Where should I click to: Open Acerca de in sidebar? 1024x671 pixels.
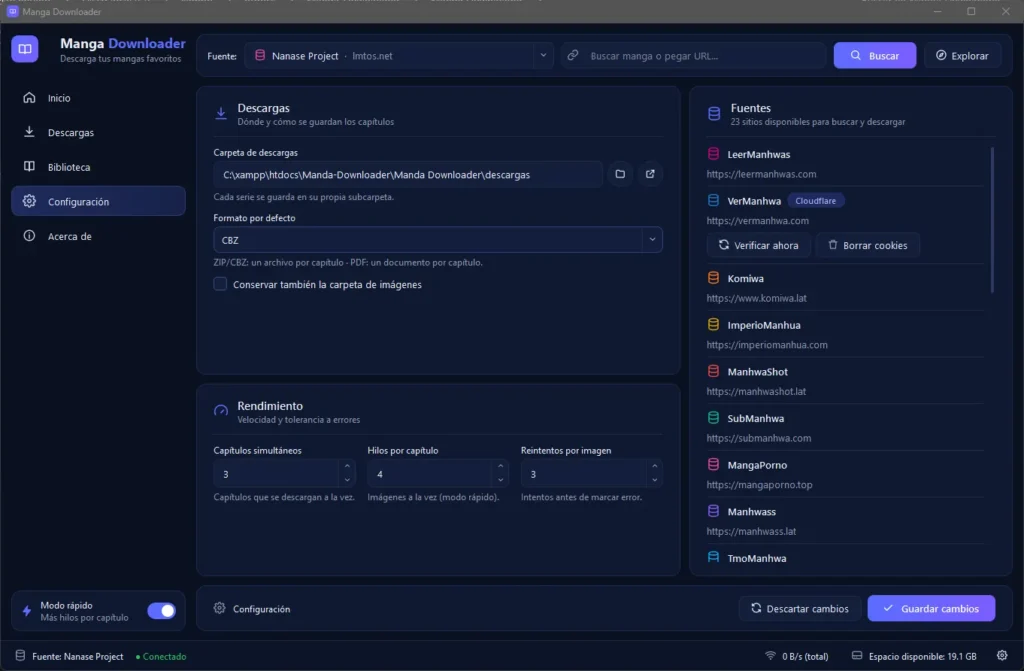pyautogui.click(x=98, y=237)
